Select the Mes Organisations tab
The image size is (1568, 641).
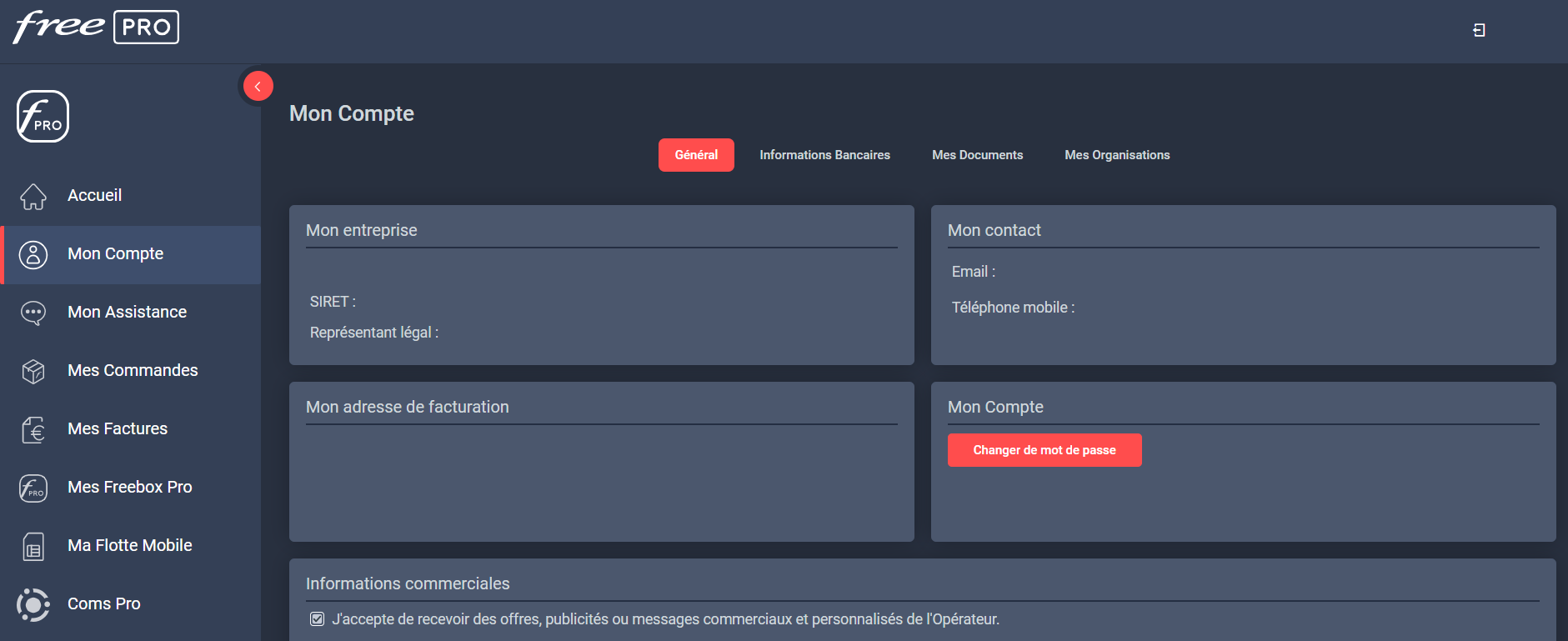(x=1117, y=155)
